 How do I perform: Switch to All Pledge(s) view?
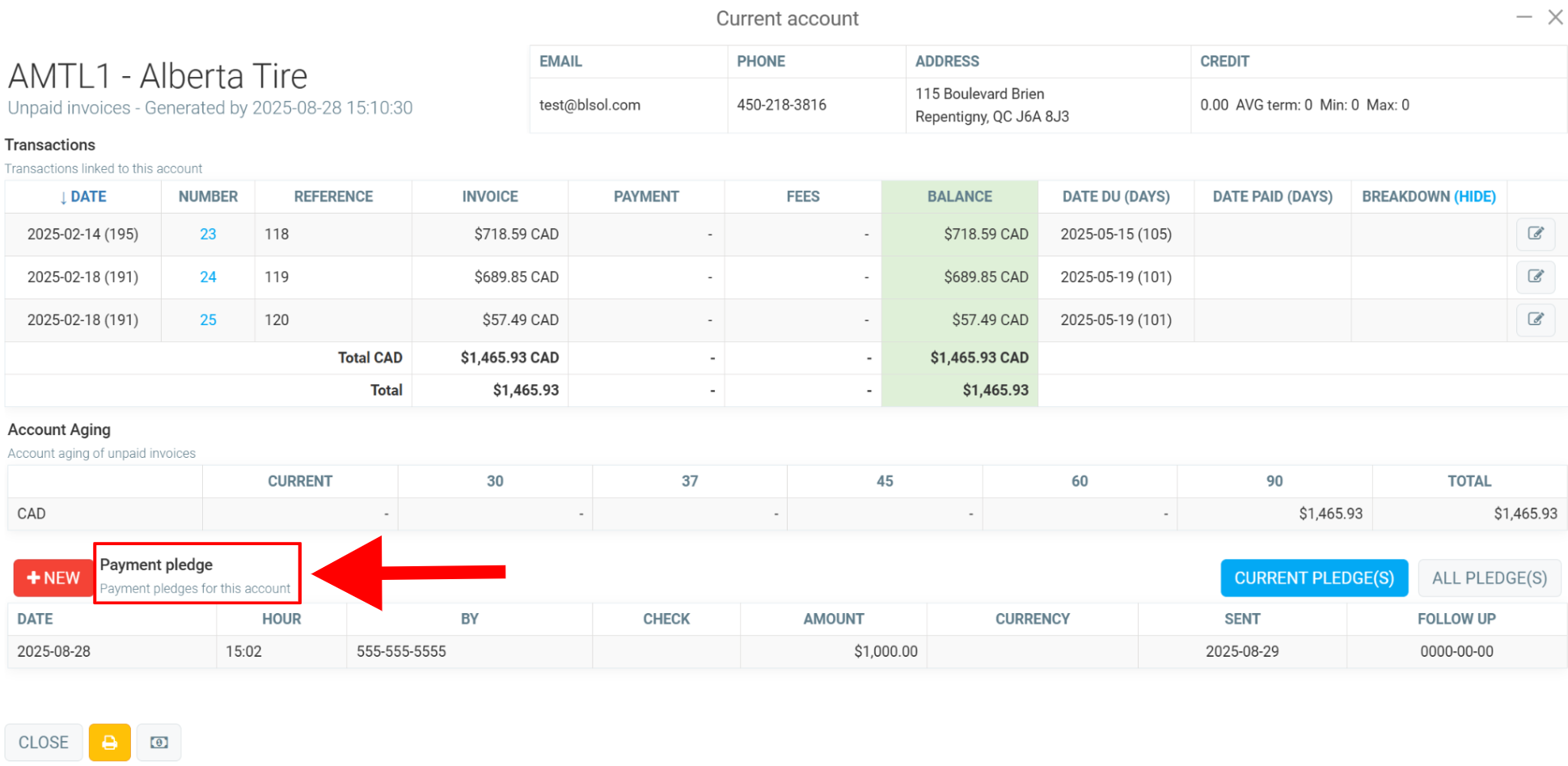tap(1489, 578)
